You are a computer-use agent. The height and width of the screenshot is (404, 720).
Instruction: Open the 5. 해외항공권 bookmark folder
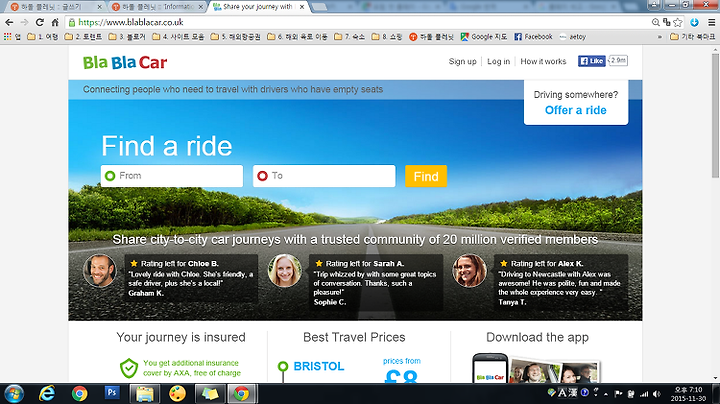coord(235,37)
